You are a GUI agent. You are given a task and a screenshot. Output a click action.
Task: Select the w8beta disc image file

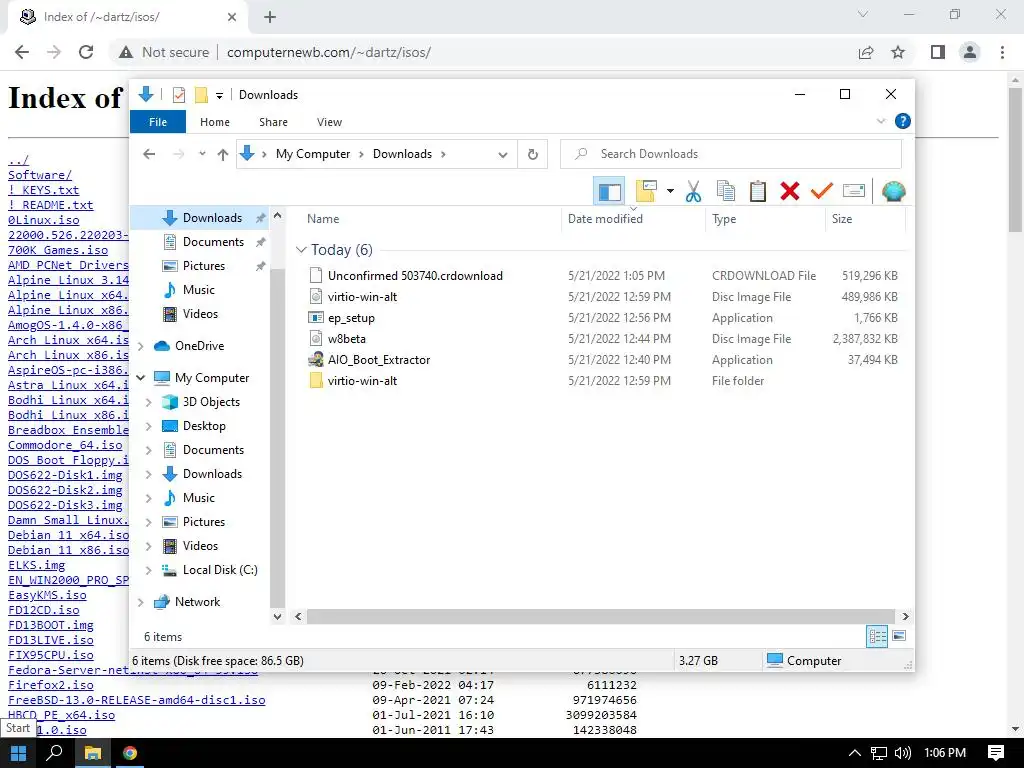coord(347,339)
